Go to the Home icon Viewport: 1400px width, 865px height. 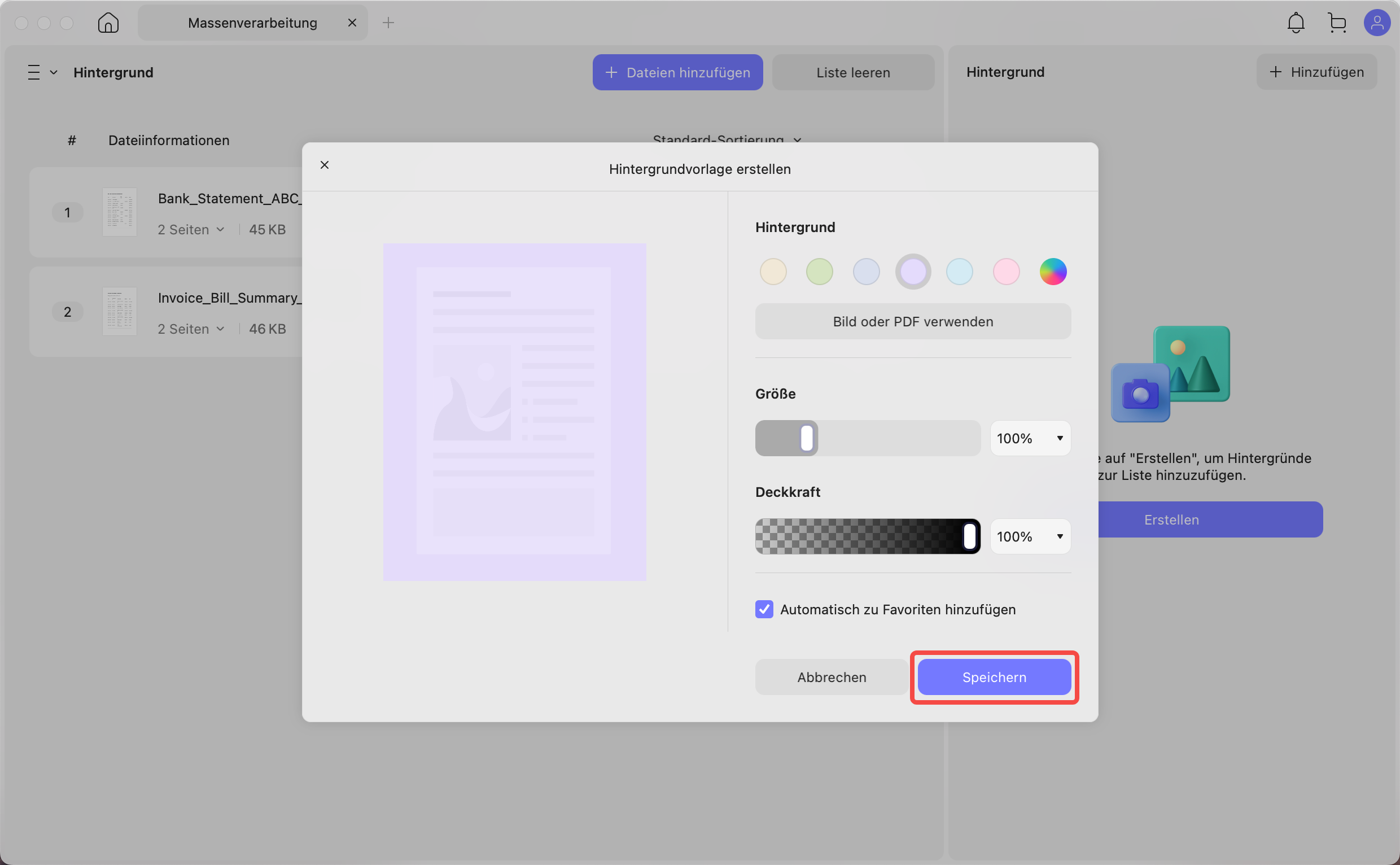point(108,23)
